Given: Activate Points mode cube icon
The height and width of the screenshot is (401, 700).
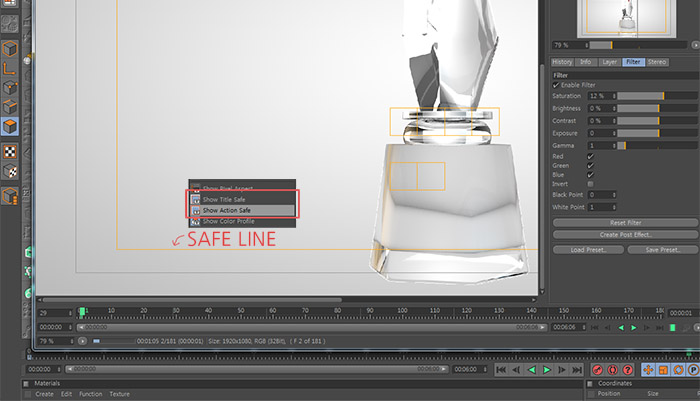Looking at the screenshot, I should 9,88.
